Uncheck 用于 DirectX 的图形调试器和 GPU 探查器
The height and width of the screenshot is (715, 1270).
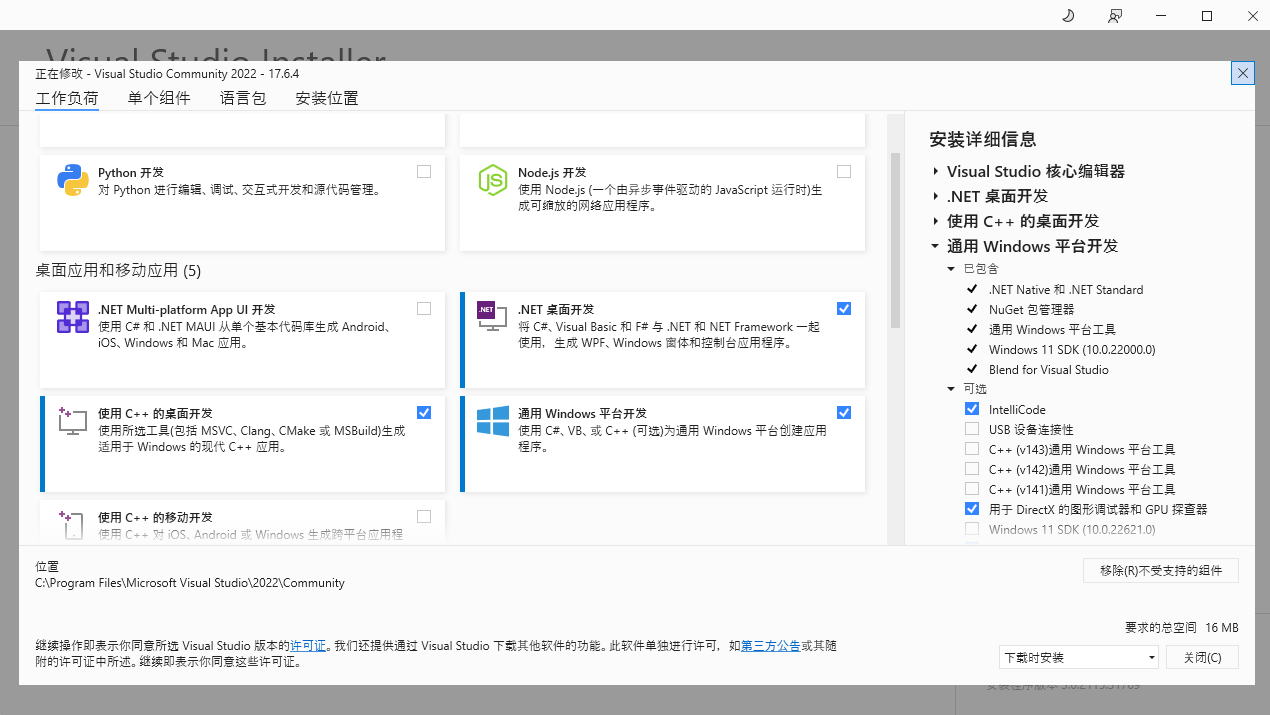[x=972, y=509]
